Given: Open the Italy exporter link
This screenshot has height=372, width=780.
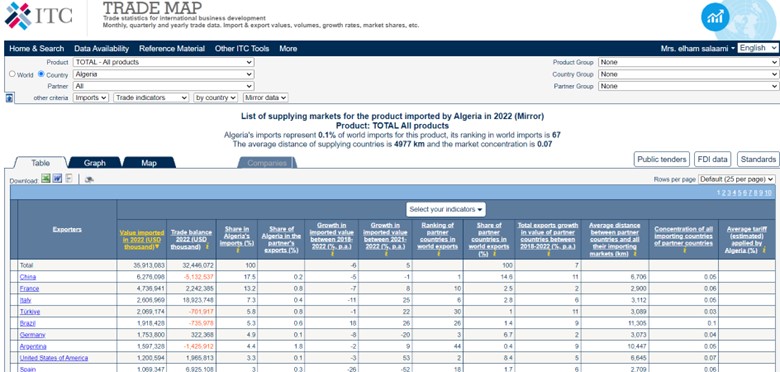Looking at the screenshot, I should click(25, 300).
